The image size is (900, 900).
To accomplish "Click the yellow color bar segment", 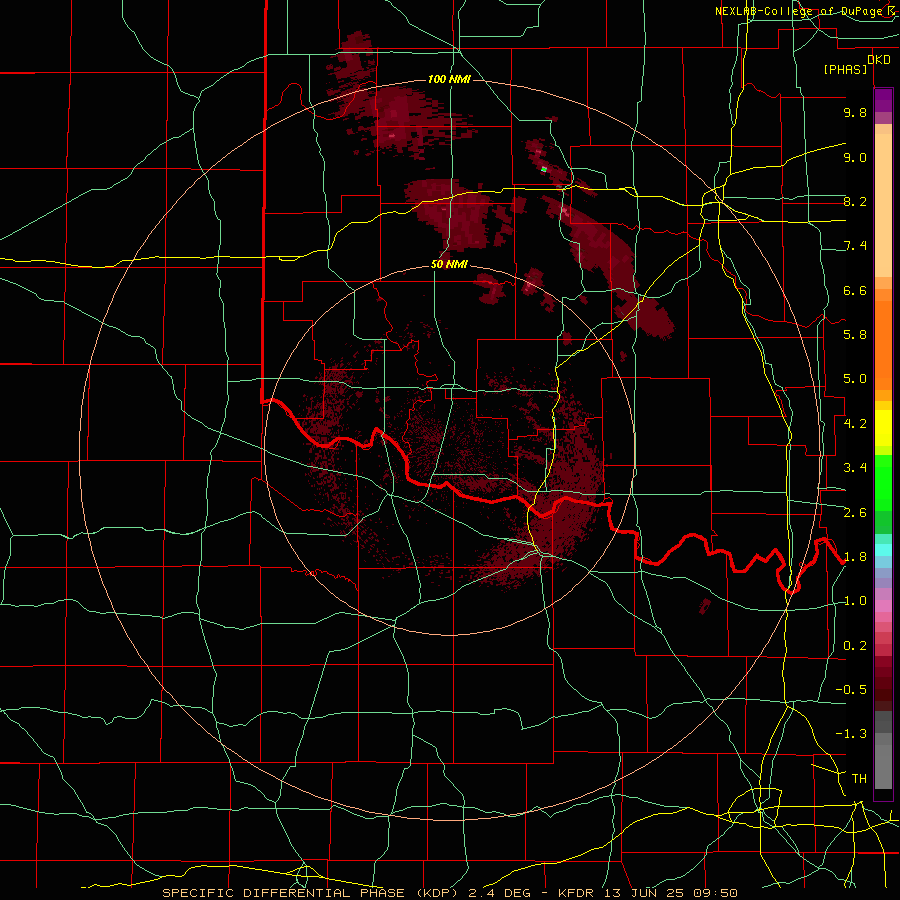I will [x=883, y=428].
